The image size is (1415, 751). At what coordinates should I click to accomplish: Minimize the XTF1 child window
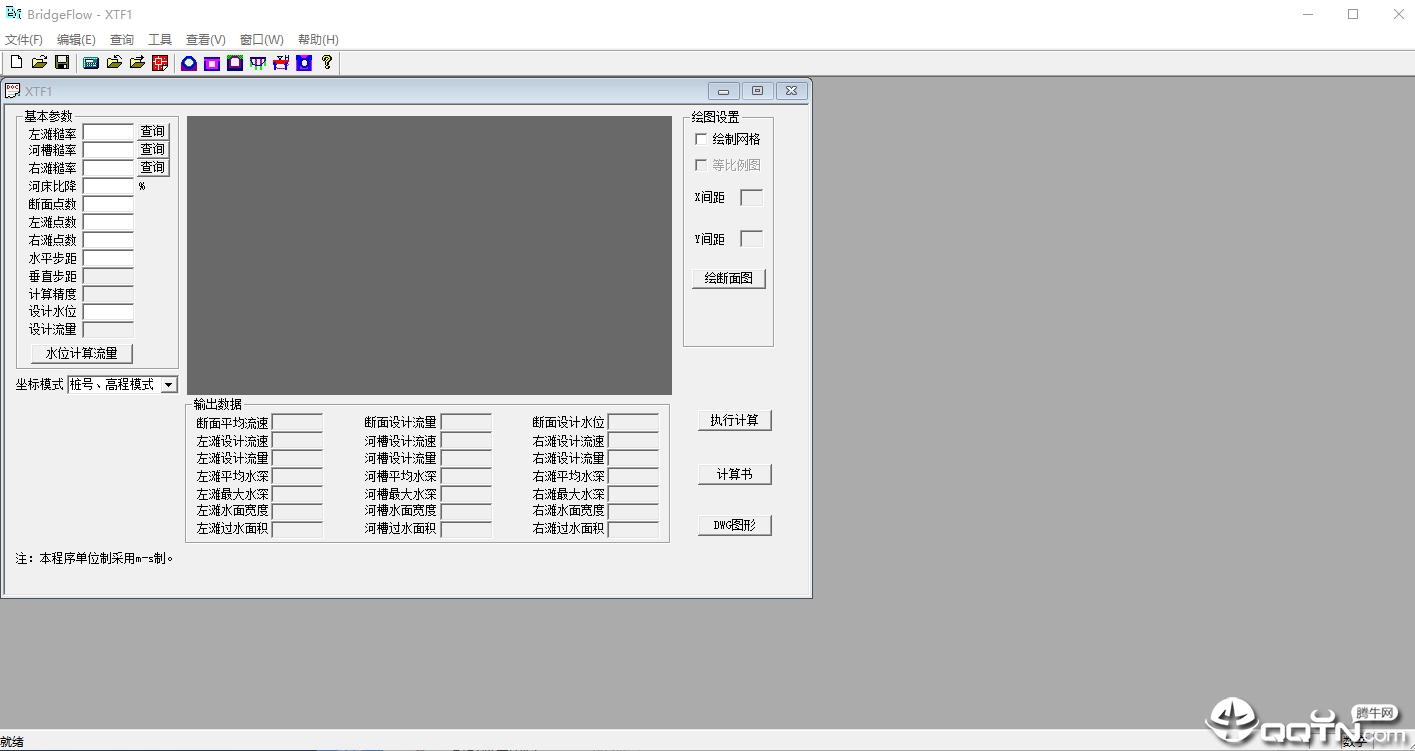pyautogui.click(x=723, y=91)
